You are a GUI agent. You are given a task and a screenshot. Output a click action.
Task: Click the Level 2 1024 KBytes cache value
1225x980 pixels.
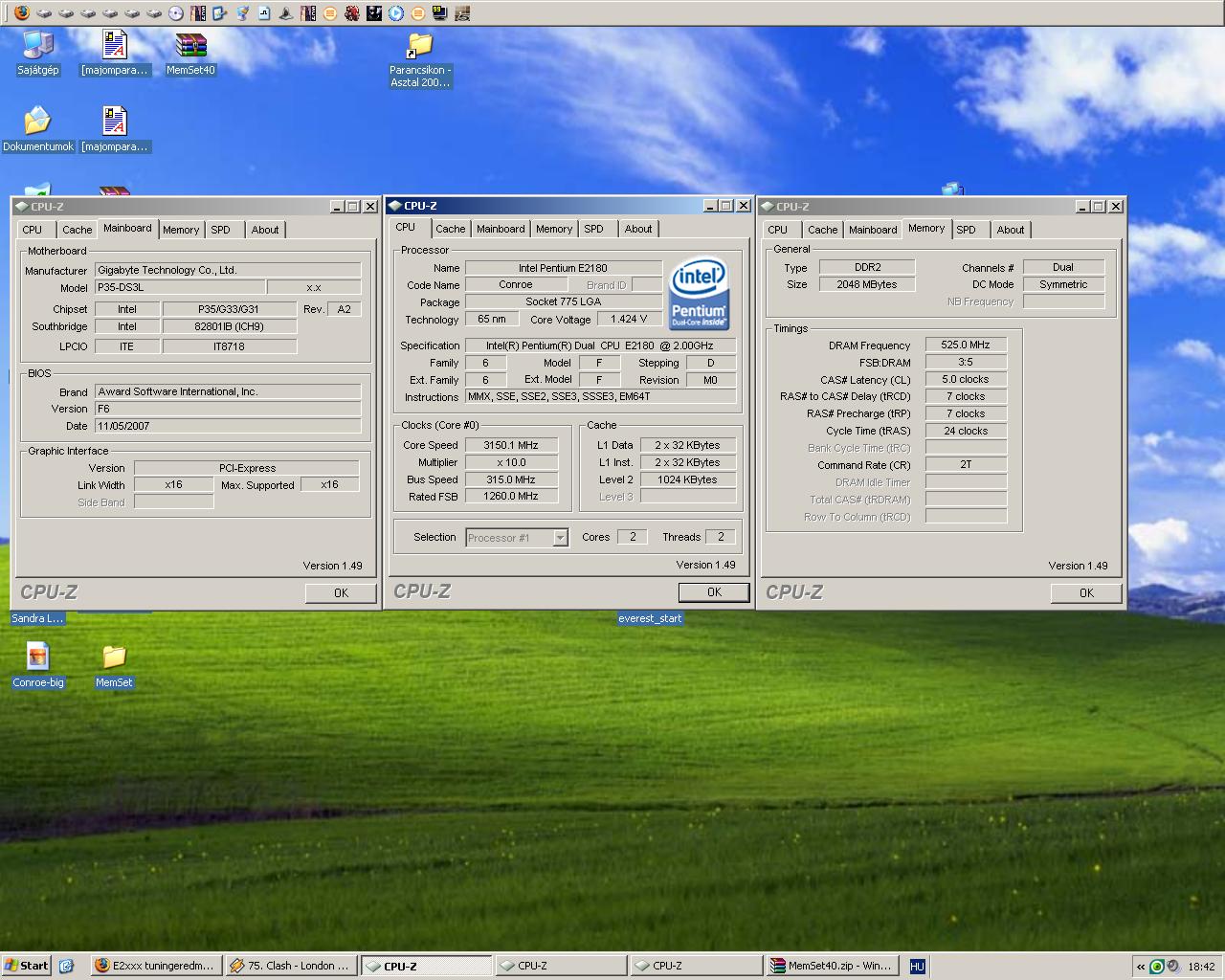pyautogui.click(x=687, y=479)
